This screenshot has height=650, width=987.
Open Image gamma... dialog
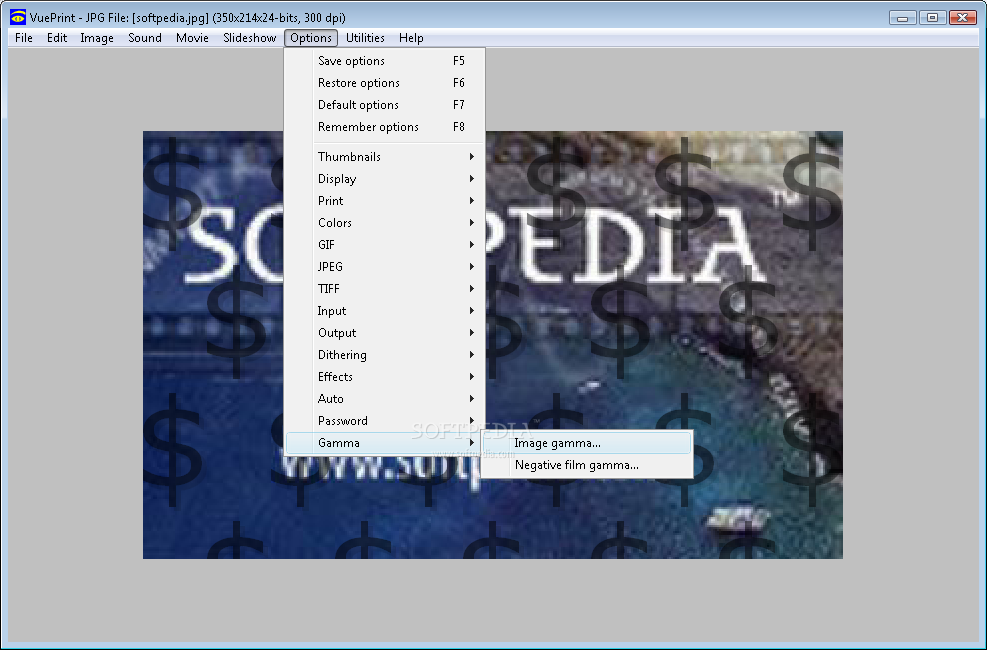(587, 443)
